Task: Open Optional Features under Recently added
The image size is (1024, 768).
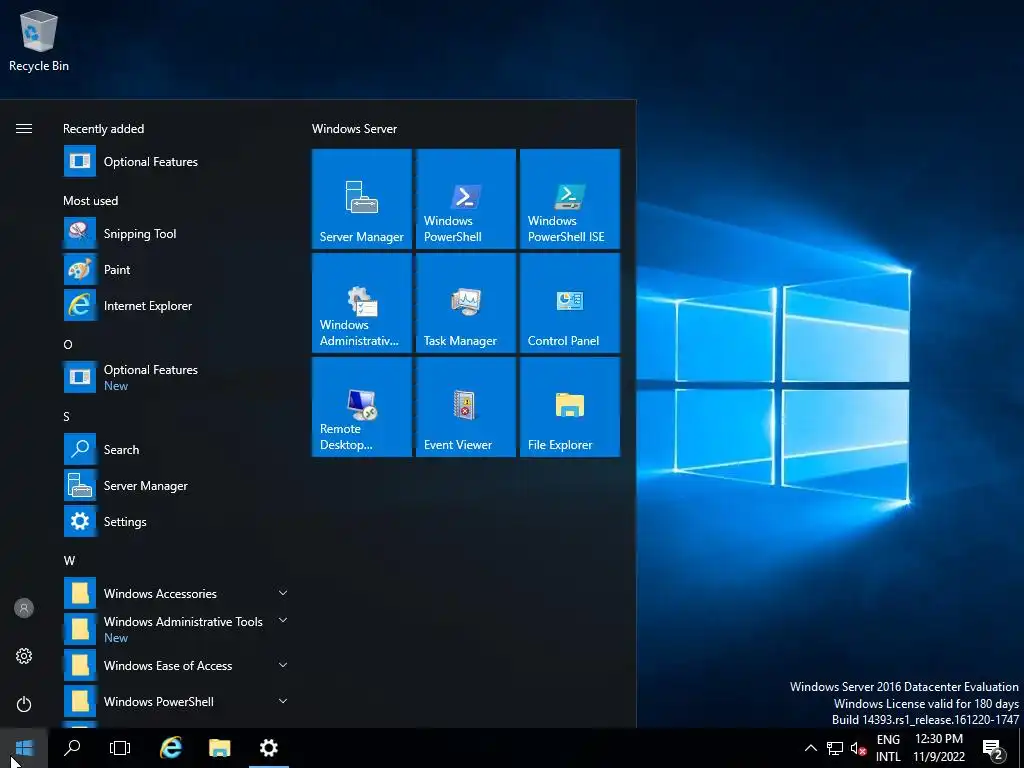Action: [176, 161]
